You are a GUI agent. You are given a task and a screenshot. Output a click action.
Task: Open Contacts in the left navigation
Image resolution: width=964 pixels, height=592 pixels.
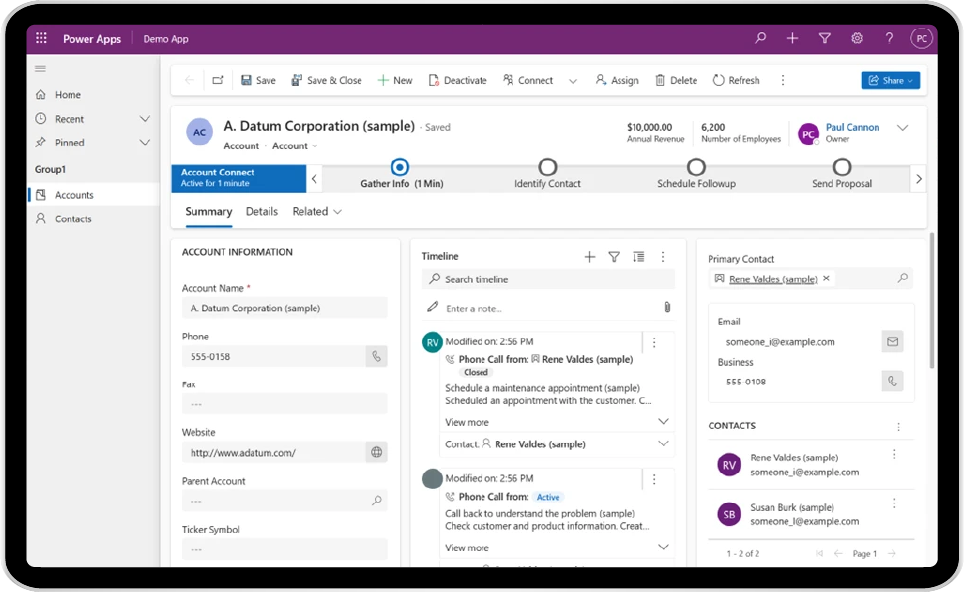(73, 219)
